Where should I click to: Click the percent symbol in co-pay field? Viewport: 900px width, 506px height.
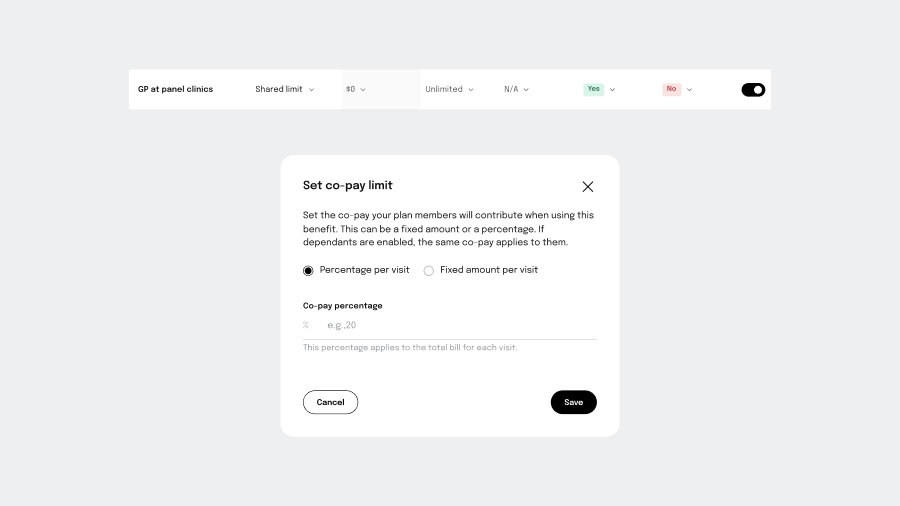pos(306,325)
